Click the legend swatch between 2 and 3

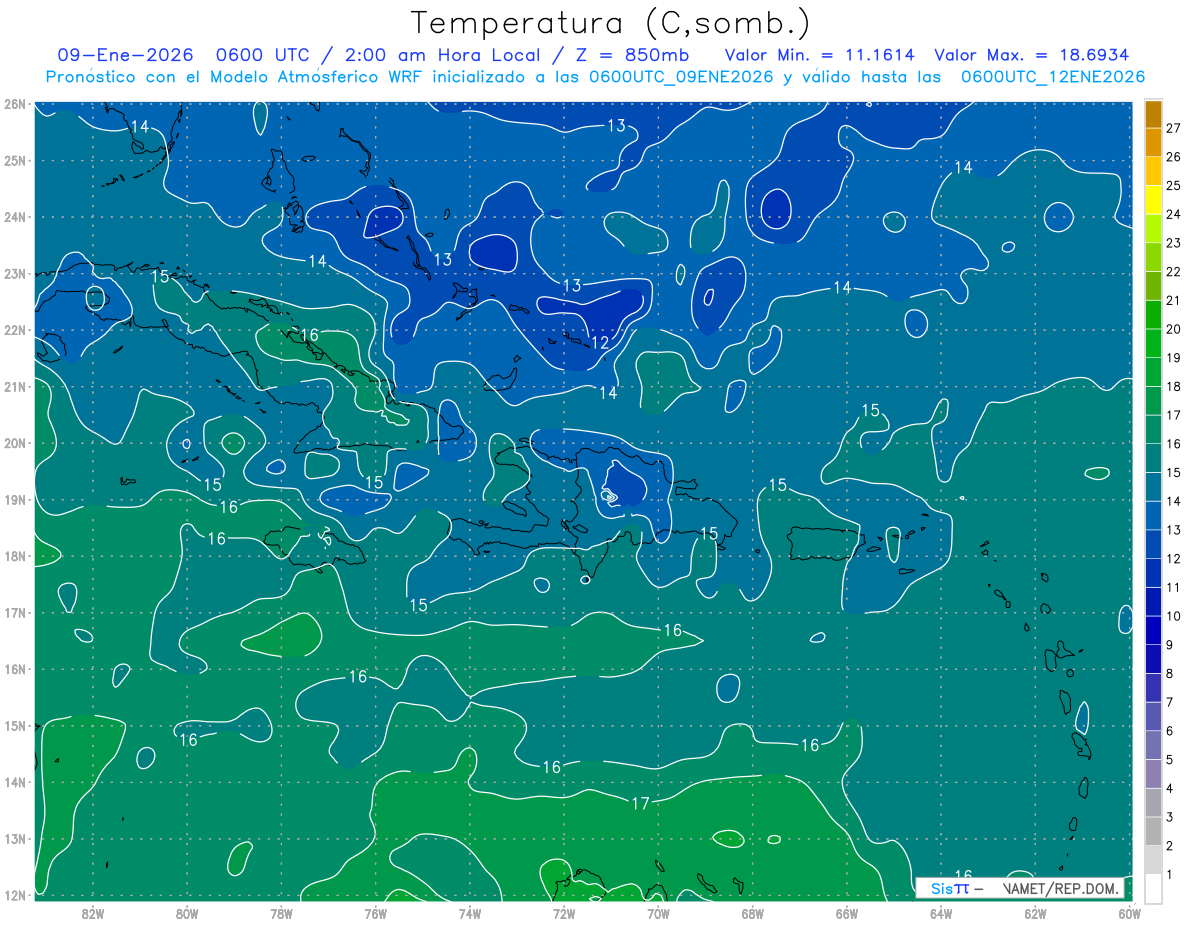[x=1153, y=832]
